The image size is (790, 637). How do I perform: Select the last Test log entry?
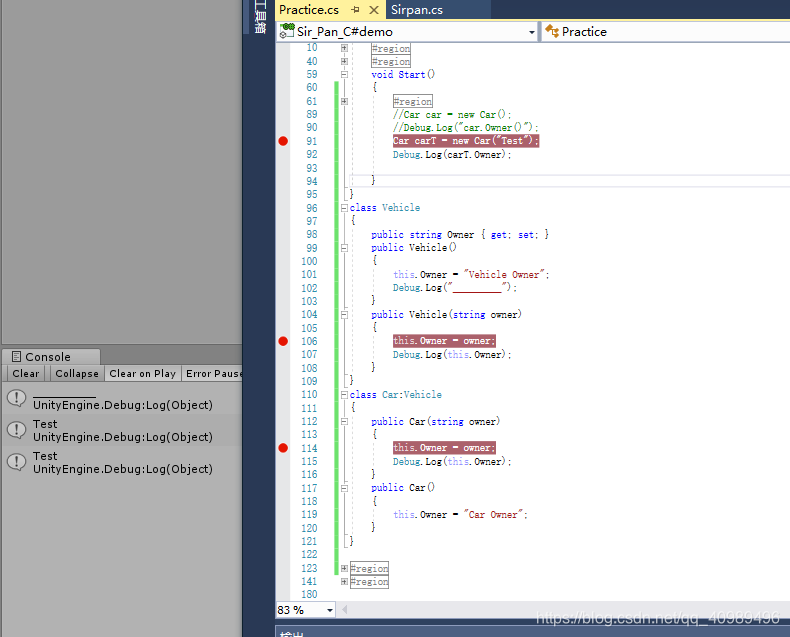coord(122,462)
